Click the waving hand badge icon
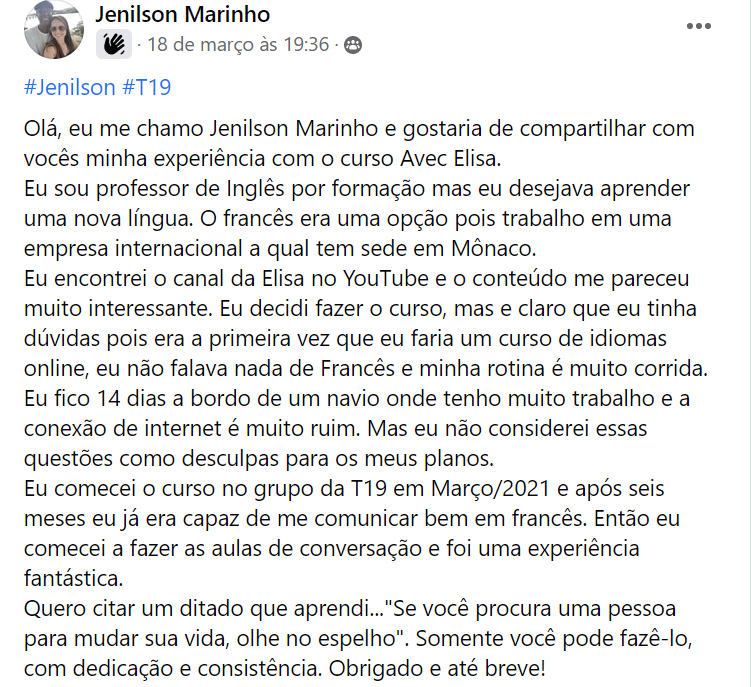The width and height of the screenshot is (751, 687). [112, 44]
